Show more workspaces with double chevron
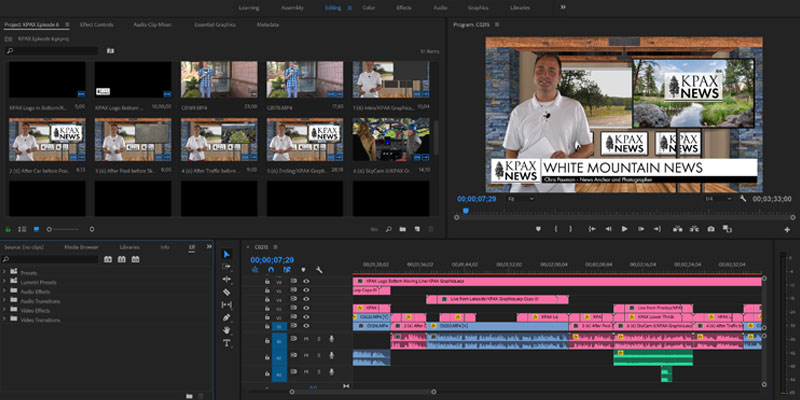This screenshot has width=800, height=400. pos(563,7)
